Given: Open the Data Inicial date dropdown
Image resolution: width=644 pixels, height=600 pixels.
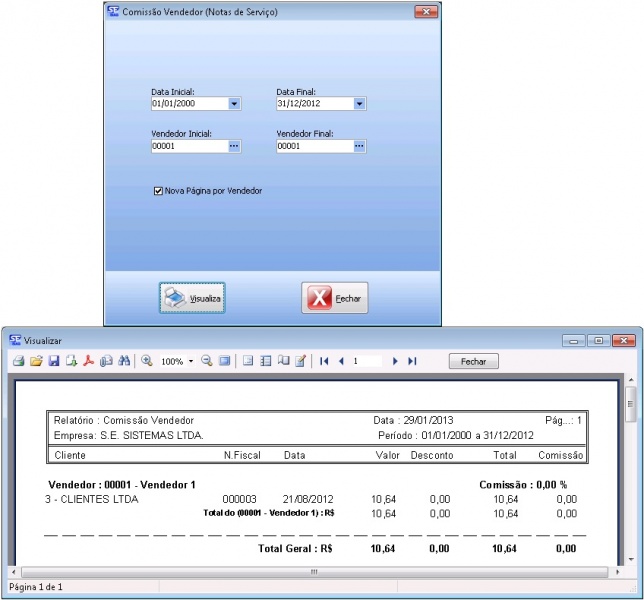Looking at the screenshot, I should pyautogui.click(x=234, y=103).
